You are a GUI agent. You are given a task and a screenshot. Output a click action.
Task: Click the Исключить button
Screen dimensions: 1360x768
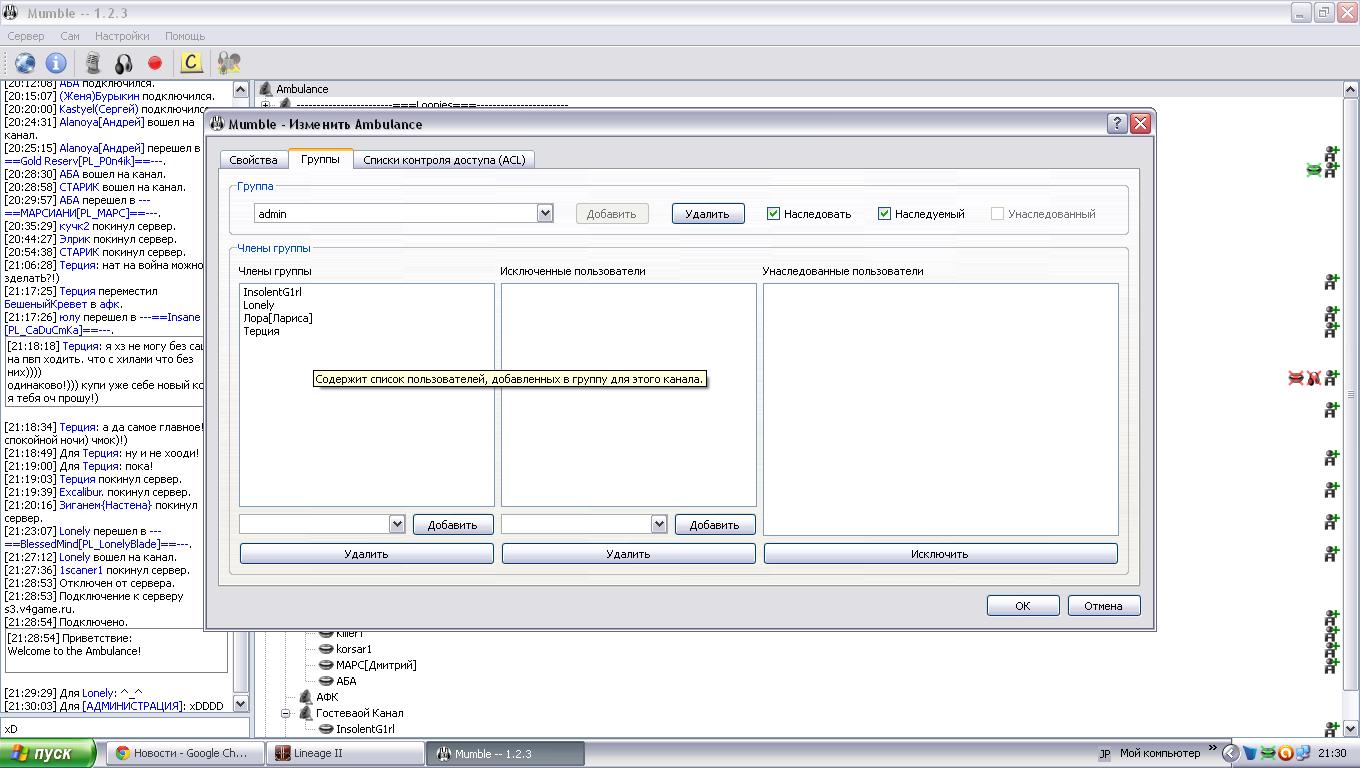(940, 554)
